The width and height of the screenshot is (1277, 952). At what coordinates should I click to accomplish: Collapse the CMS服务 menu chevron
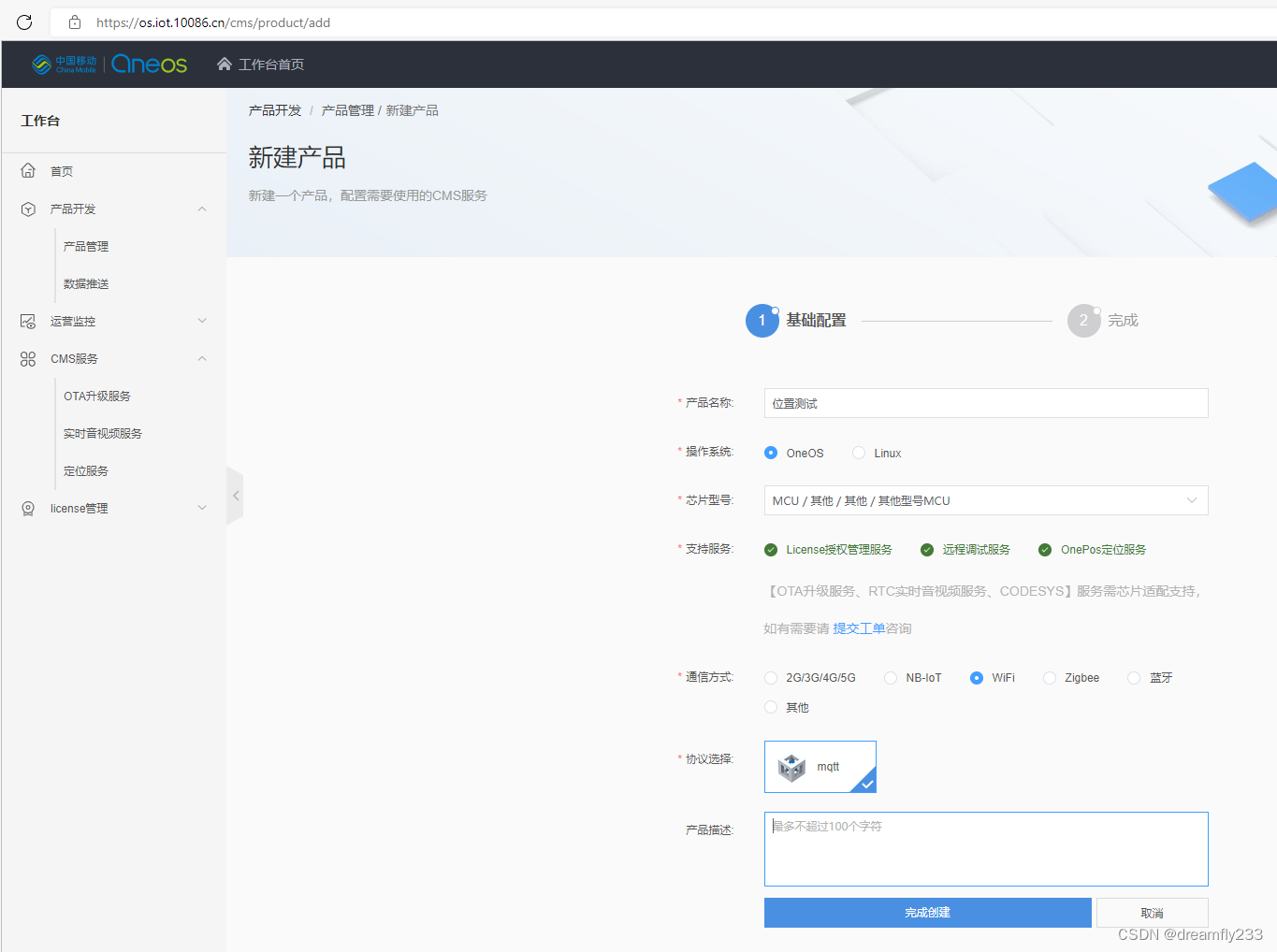[x=202, y=358]
